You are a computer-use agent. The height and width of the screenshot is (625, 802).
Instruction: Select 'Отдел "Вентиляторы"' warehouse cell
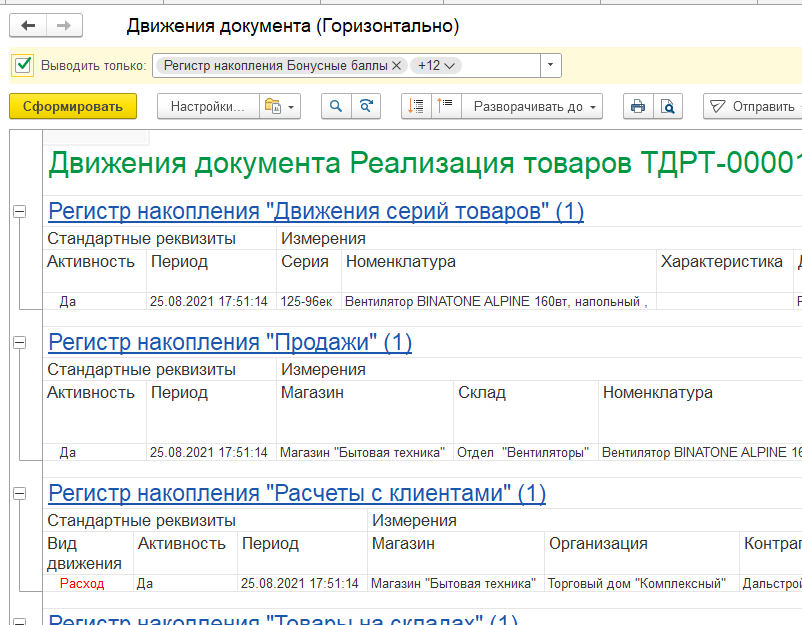[x=526, y=452]
